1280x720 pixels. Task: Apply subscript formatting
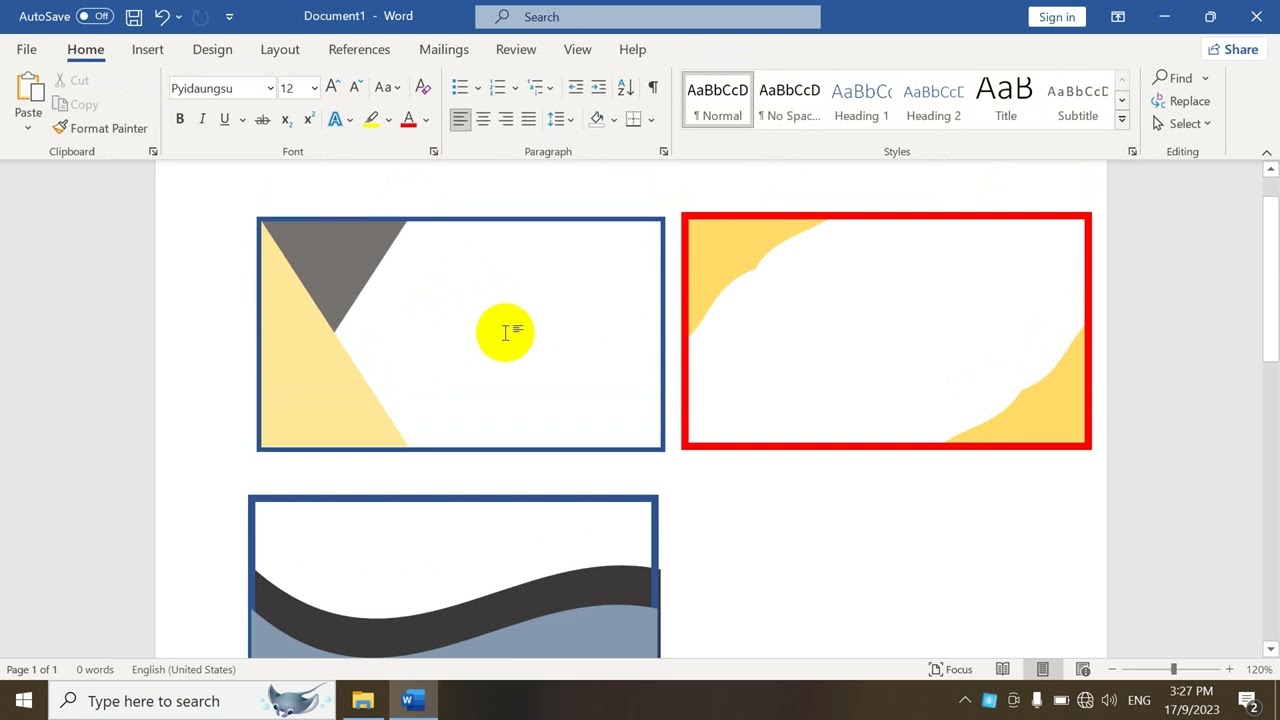tap(286, 119)
